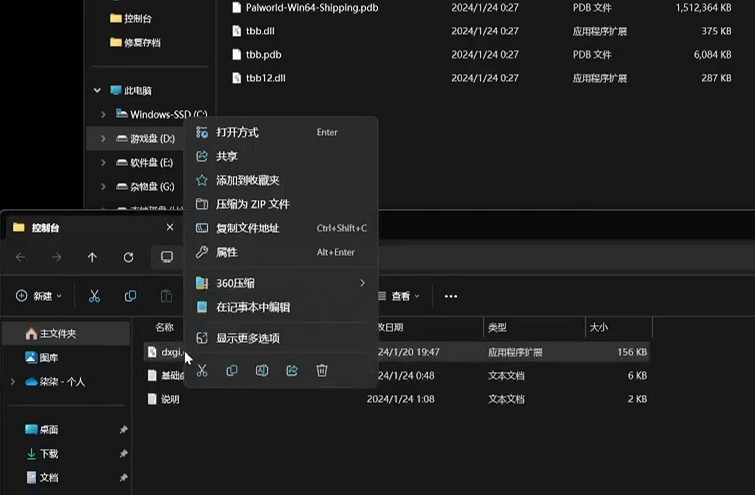The height and width of the screenshot is (495, 755).
Task: Open the three-dots more options menu
Action: [451, 296]
